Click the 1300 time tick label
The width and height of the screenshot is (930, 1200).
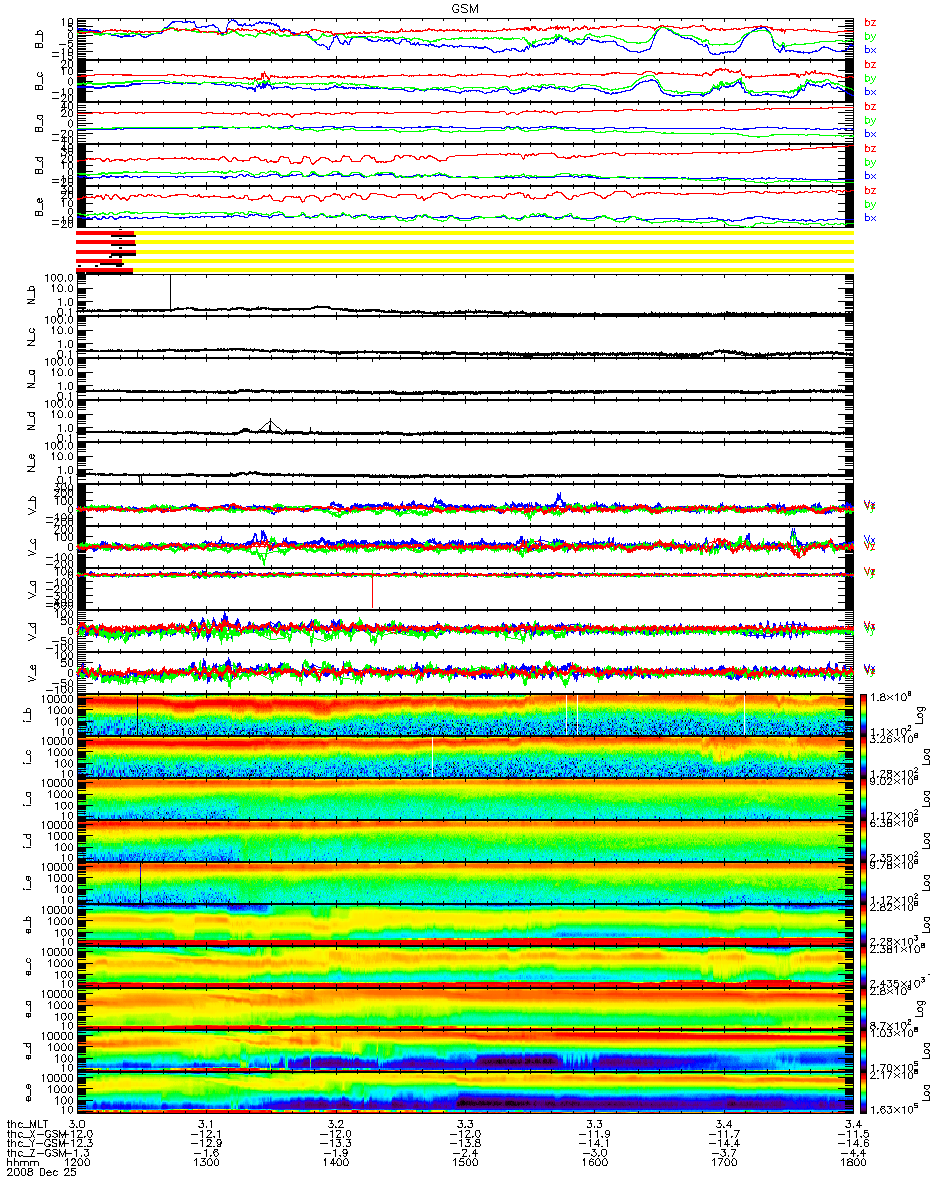click(207, 1163)
